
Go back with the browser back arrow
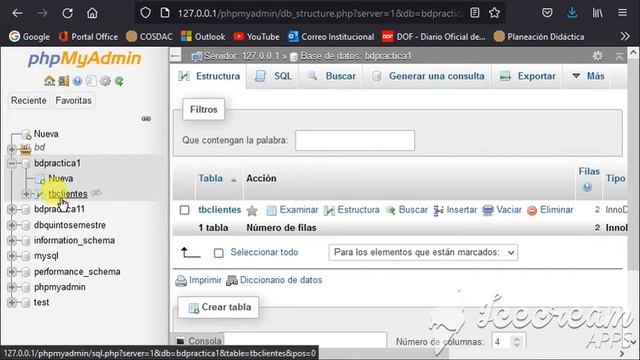tap(17, 13)
